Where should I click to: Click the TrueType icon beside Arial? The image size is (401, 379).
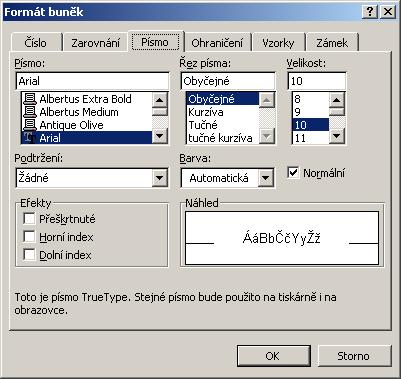tap(30, 138)
